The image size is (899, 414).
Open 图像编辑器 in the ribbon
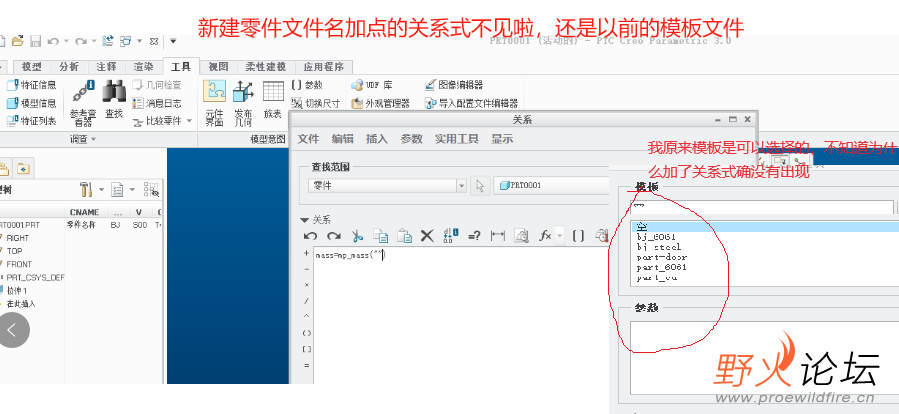[x=454, y=85]
